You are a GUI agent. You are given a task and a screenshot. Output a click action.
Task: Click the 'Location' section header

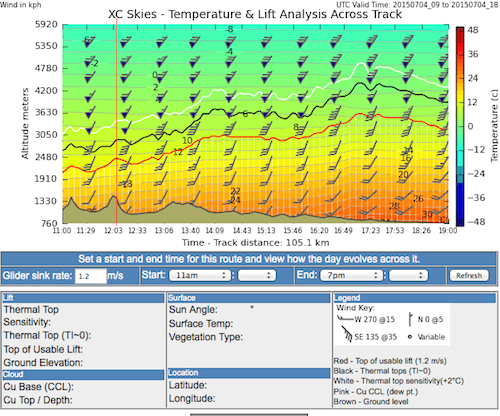249,373
